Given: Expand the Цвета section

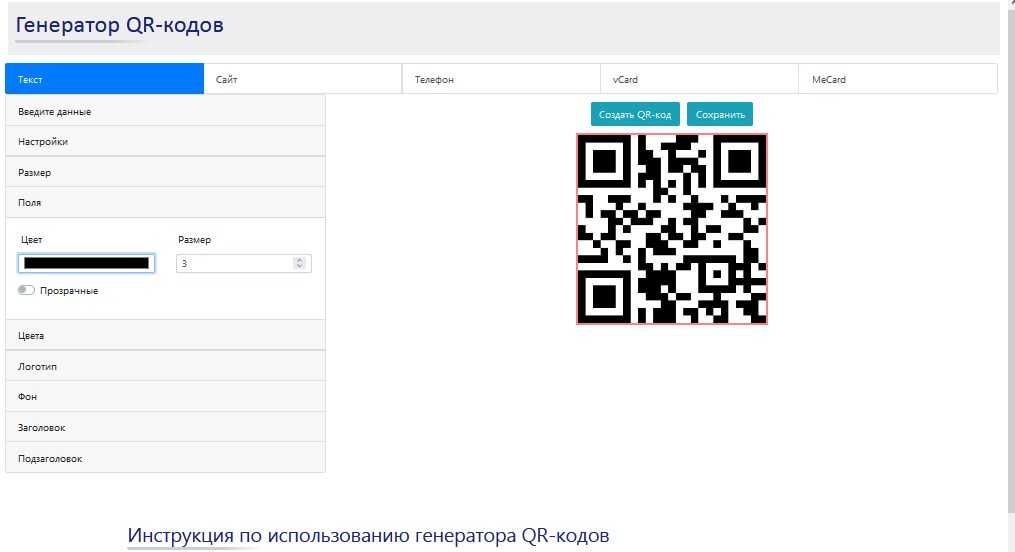Looking at the screenshot, I should tap(165, 336).
